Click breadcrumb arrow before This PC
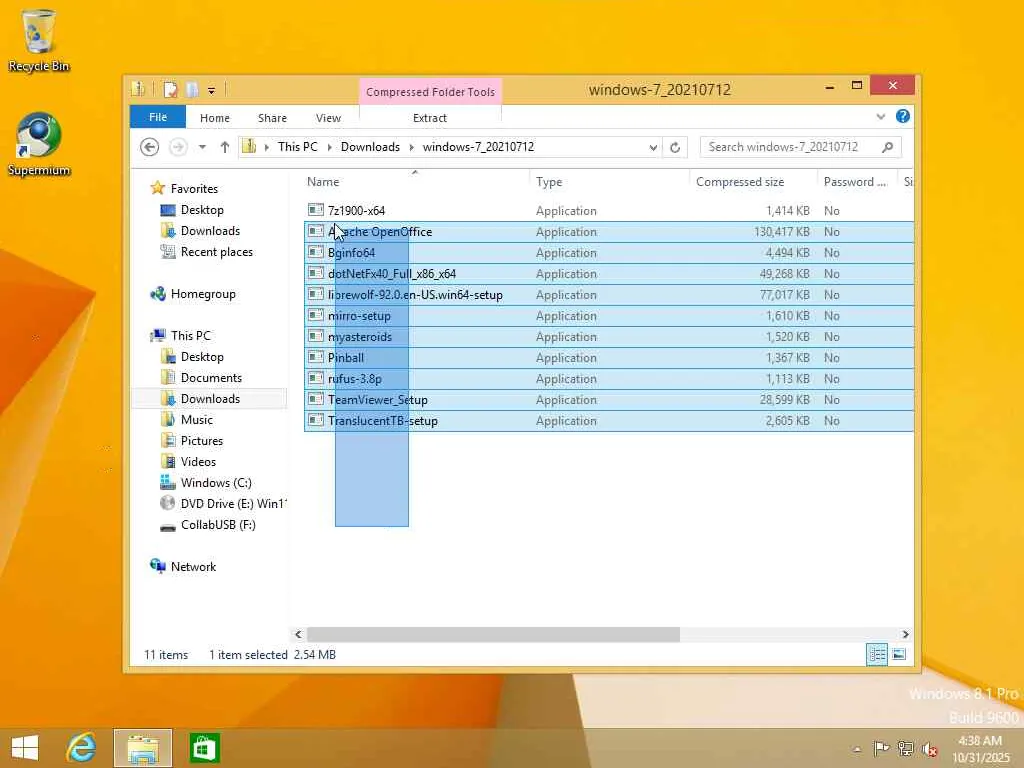1024x768 pixels. [266, 147]
